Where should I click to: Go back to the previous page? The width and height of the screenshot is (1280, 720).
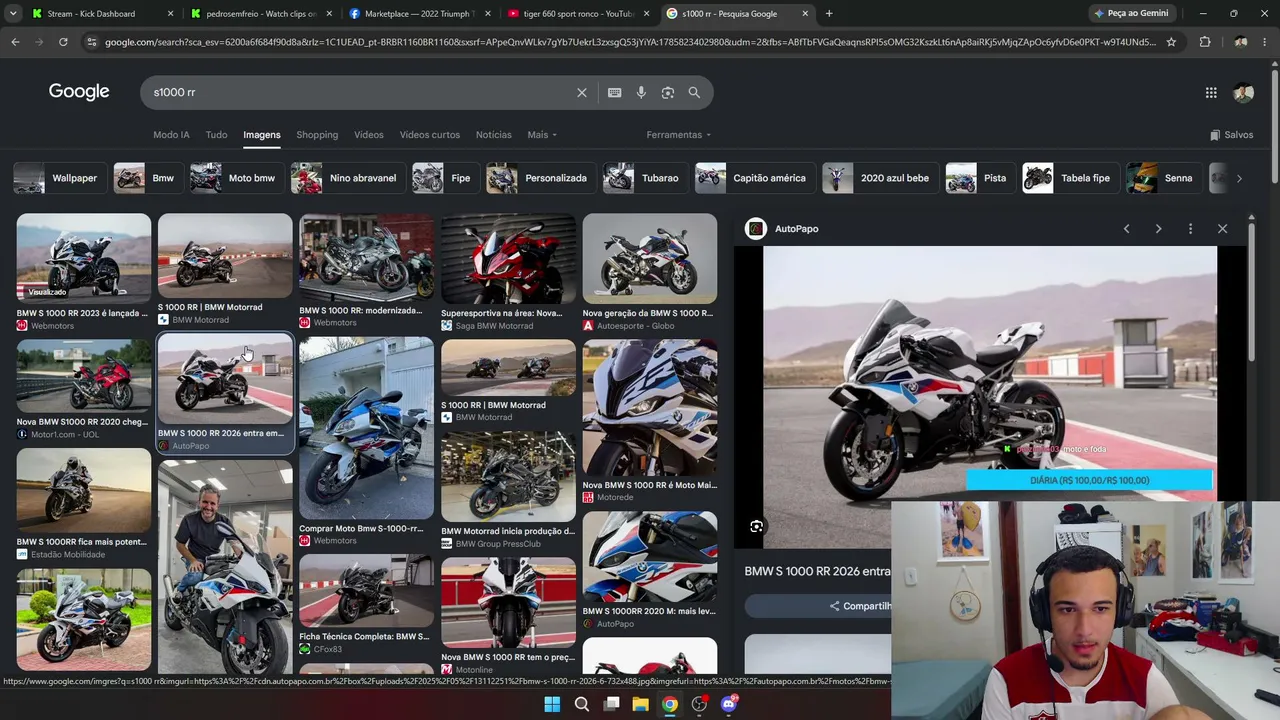tap(15, 42)
